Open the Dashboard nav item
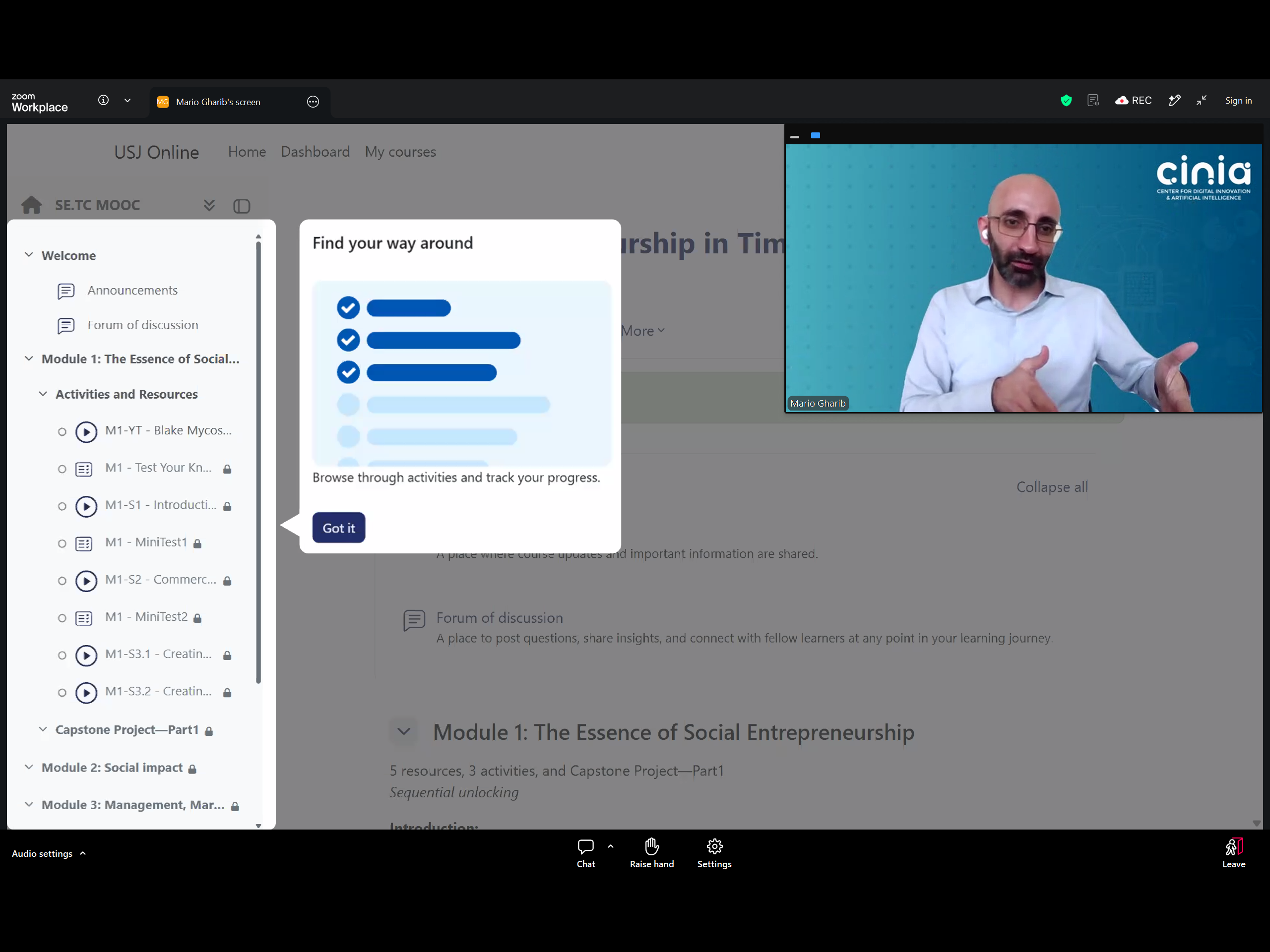 (x=315, y=152)
